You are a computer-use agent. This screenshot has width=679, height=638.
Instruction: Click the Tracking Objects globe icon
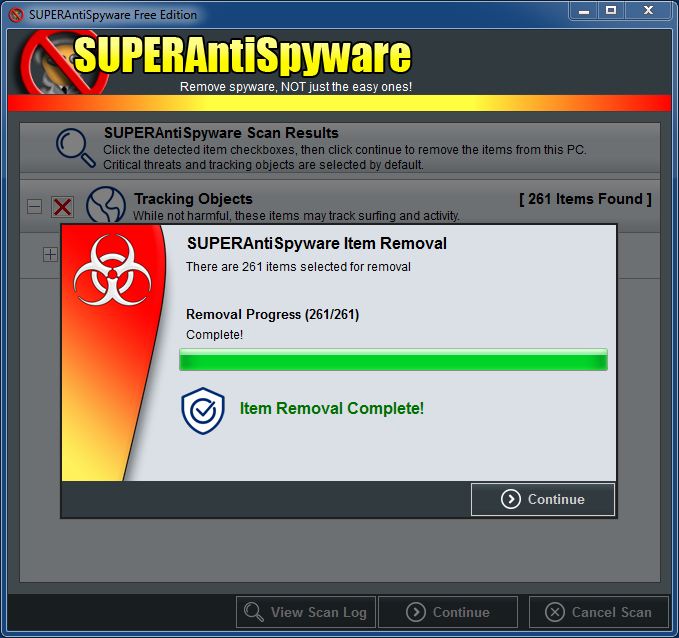click(106, 204)
